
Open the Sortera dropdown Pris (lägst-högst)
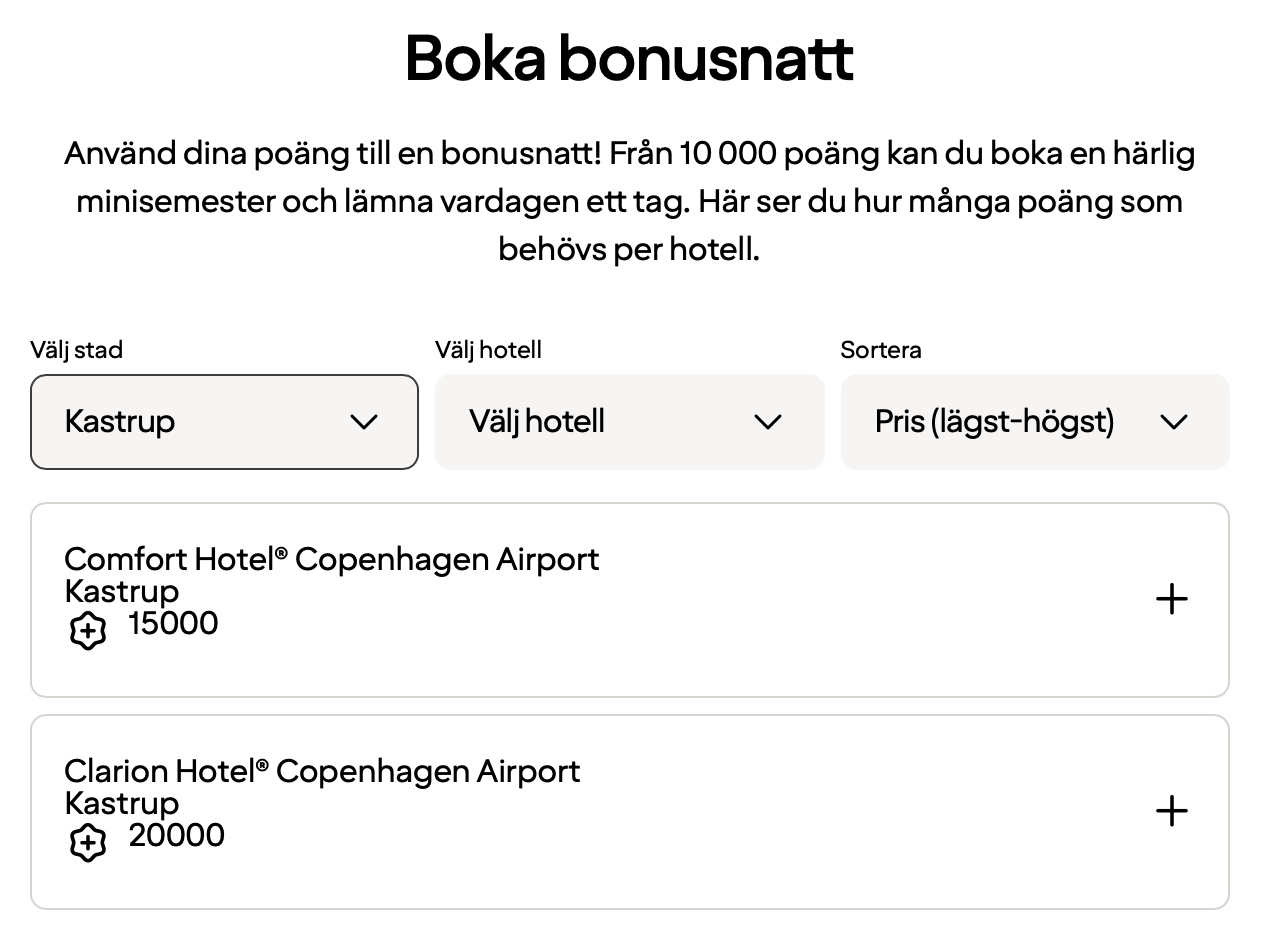point(1034,422)
